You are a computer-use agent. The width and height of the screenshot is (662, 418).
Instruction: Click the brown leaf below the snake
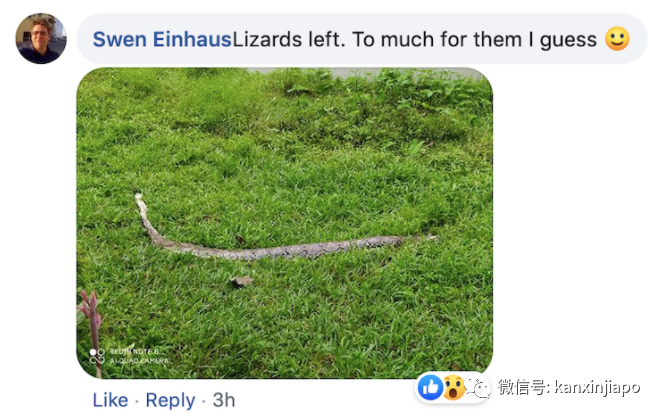241,281
